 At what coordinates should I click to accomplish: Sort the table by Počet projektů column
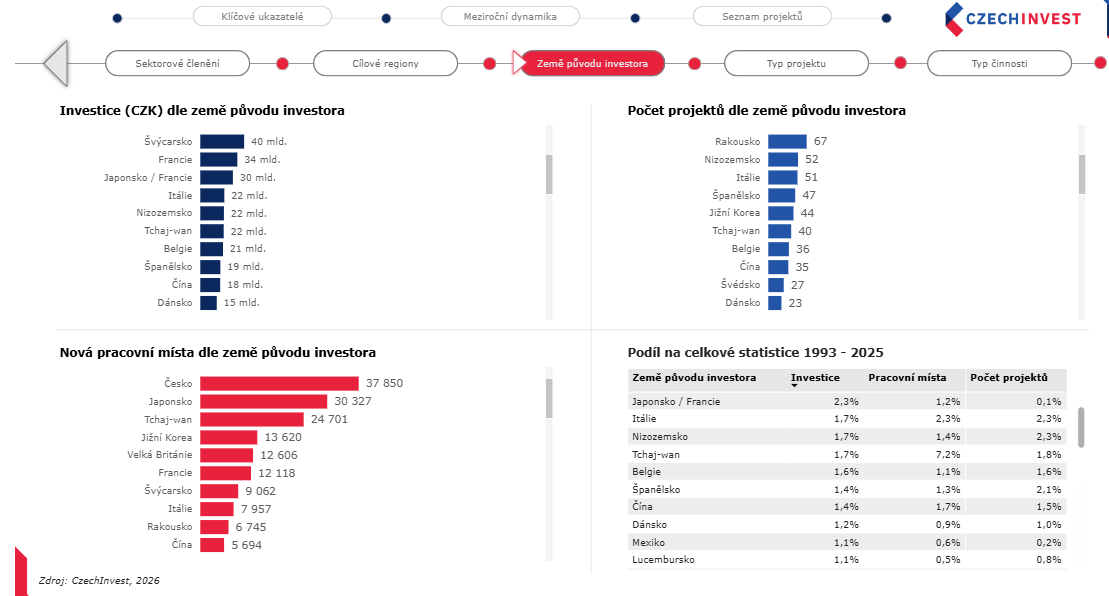tap(1009, 378)
